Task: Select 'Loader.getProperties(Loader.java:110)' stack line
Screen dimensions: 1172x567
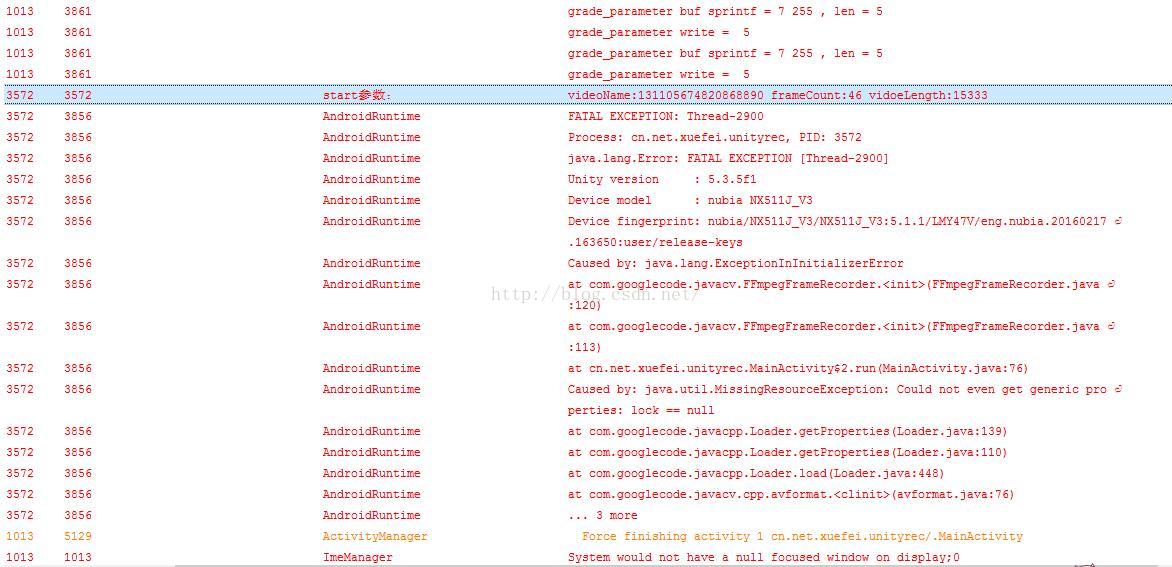Action: point(788,452)
